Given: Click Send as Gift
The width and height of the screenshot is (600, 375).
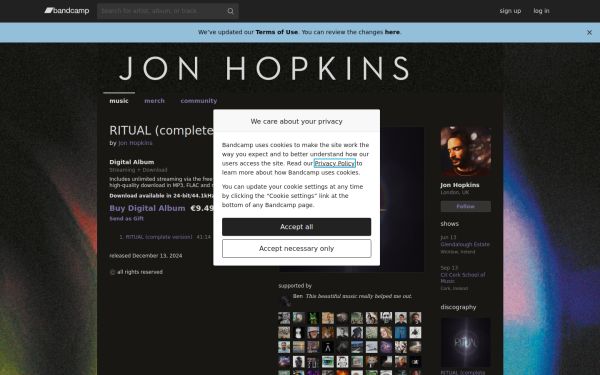Looking at the screenshot, I should click(x=126, y=218).
